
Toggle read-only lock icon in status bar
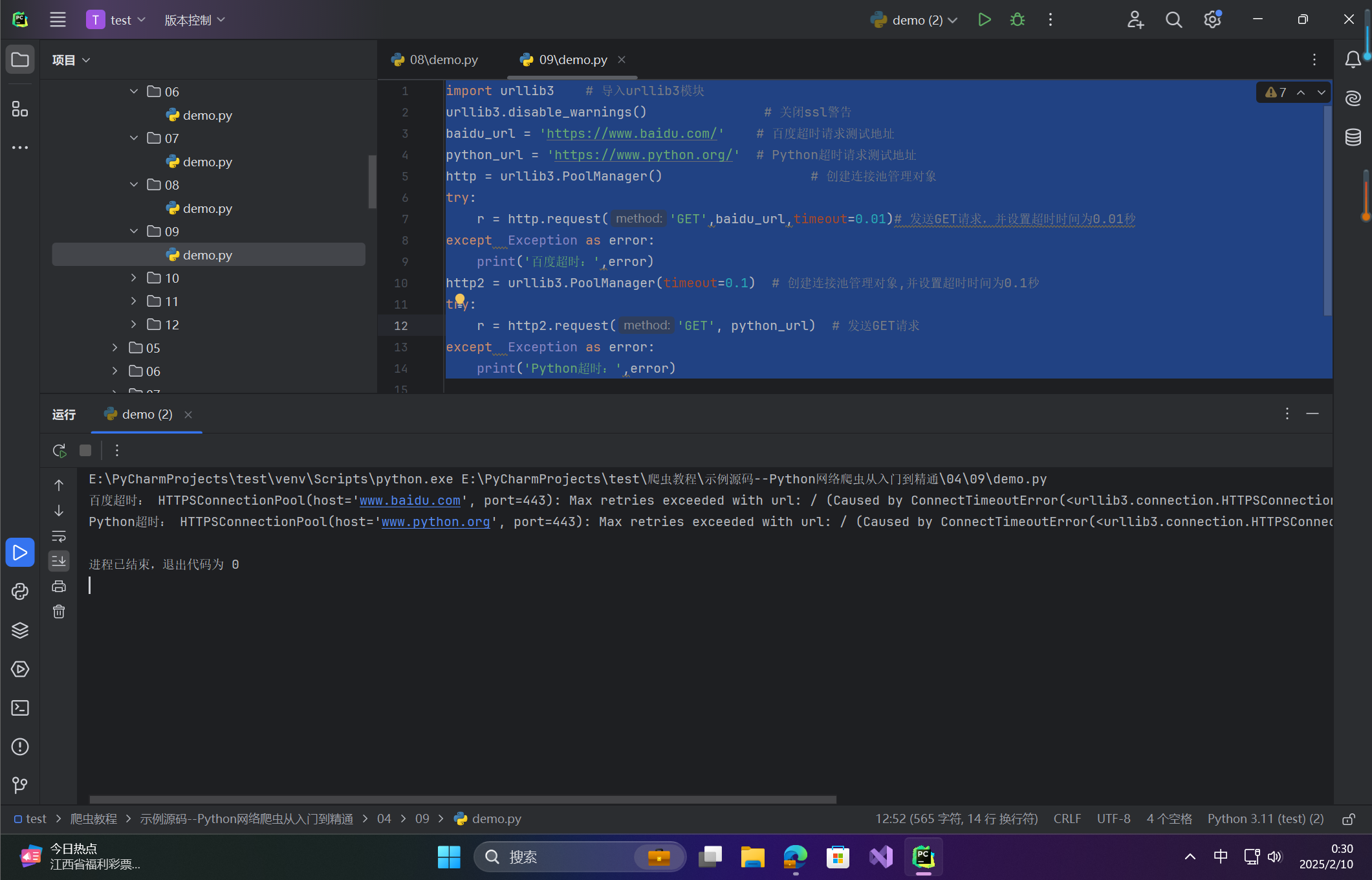click(1349, 819)
